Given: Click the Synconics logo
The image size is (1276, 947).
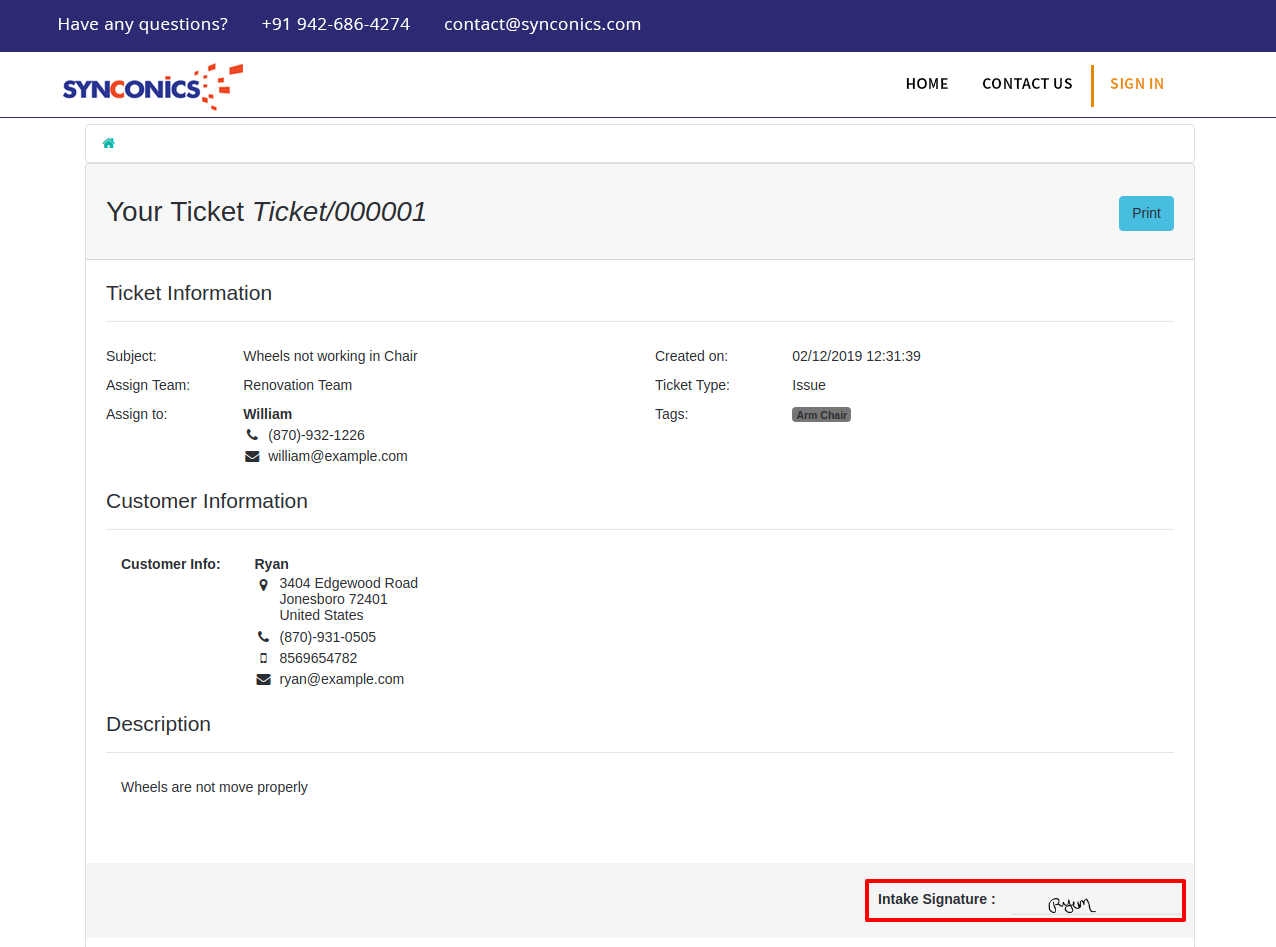Looking at the screenshot, I should pos(152,87).
